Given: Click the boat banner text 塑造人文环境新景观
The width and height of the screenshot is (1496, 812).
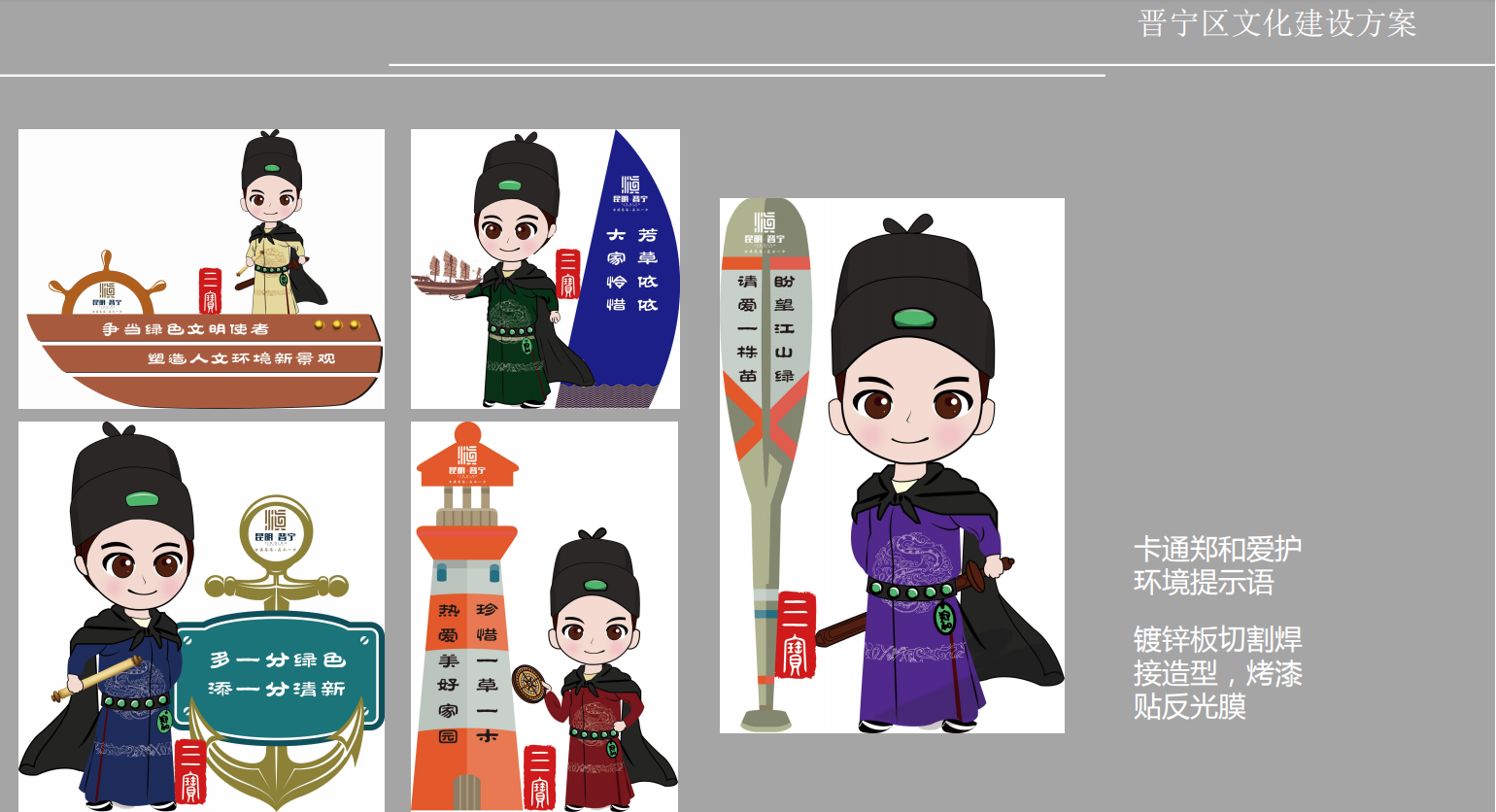Looking at the screenshot, I should click(241, 358).
